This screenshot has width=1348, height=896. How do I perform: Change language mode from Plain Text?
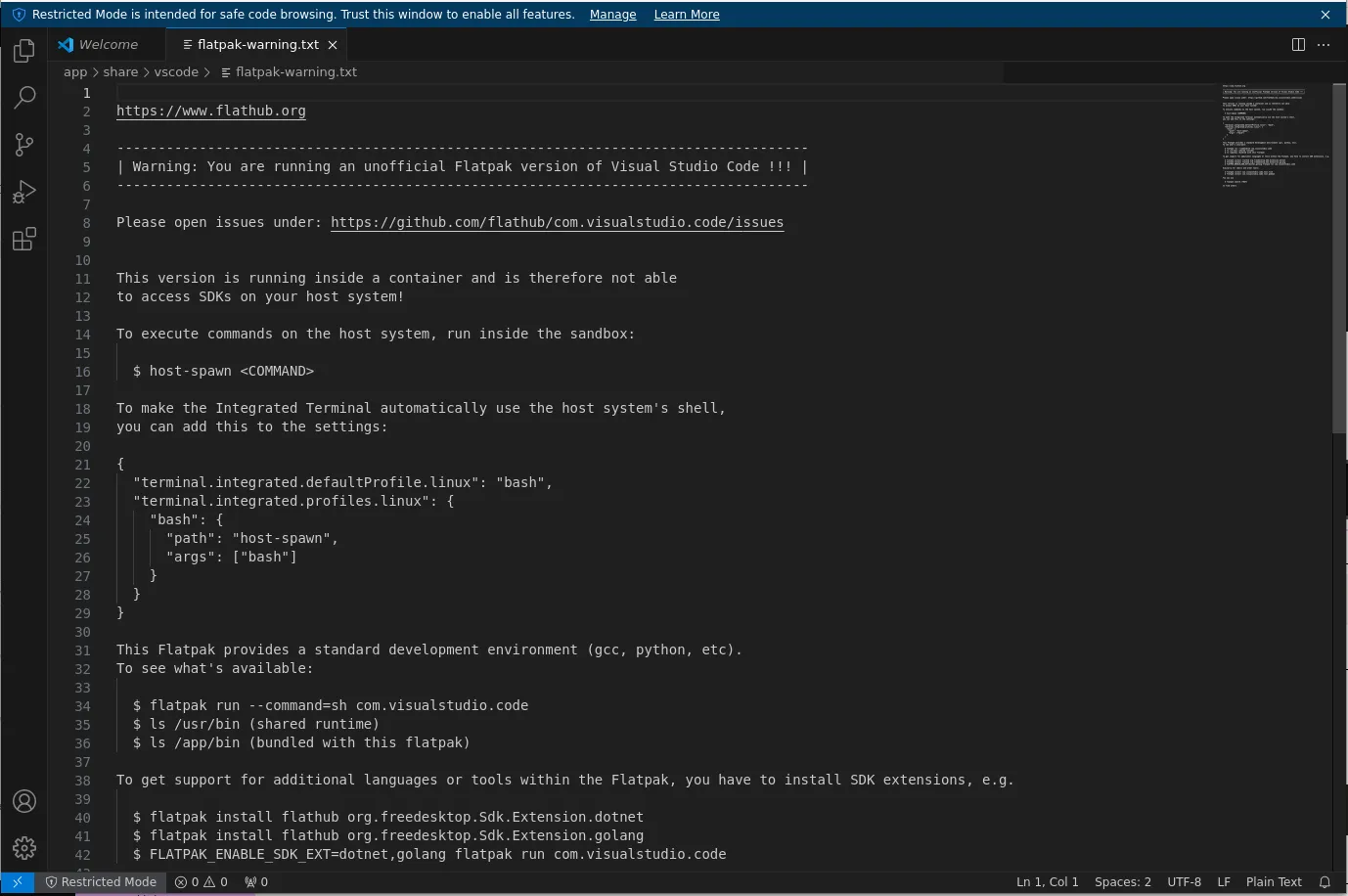click(1274, 881)
